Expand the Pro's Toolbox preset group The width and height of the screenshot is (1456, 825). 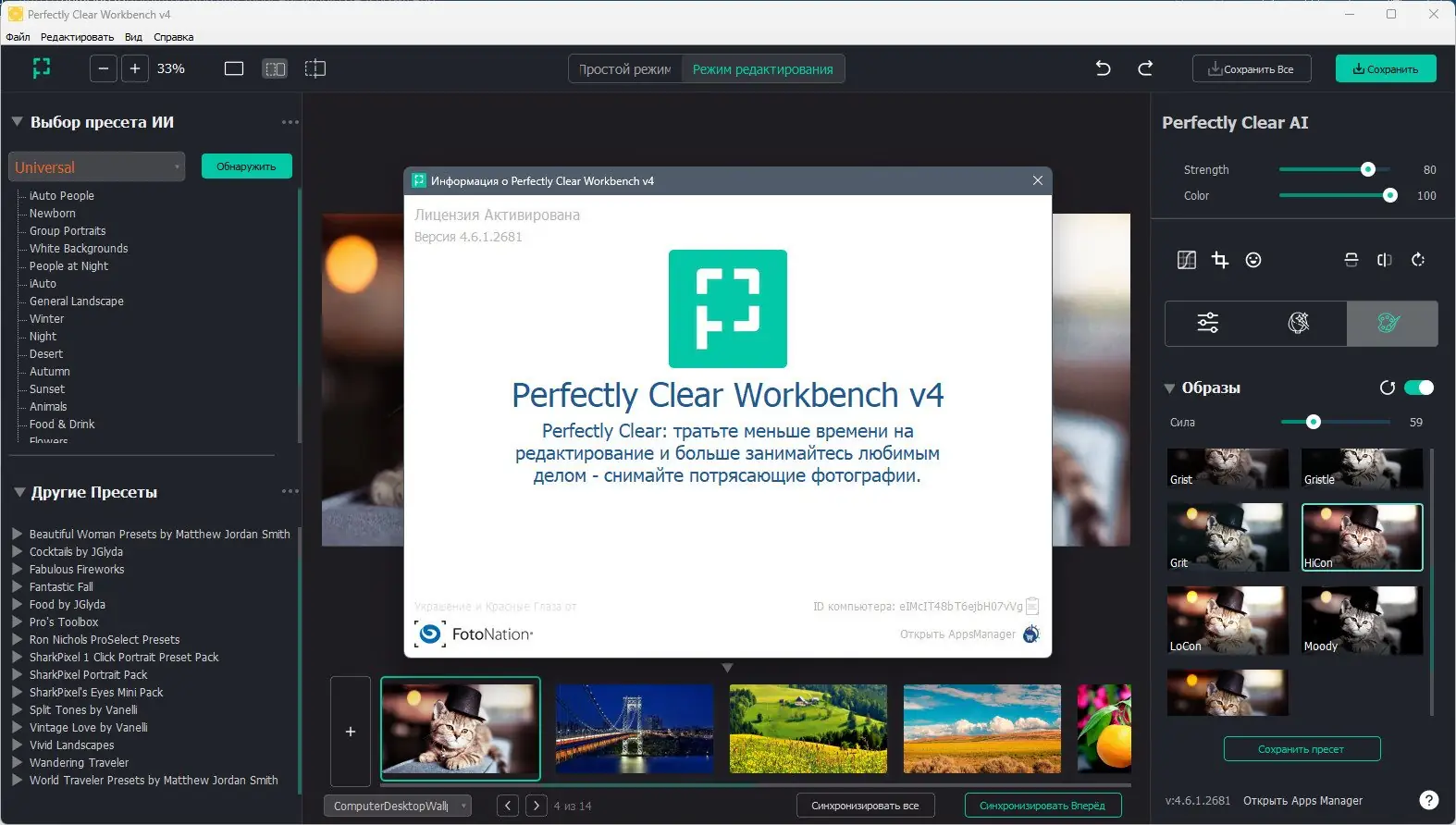pos(17,622)
